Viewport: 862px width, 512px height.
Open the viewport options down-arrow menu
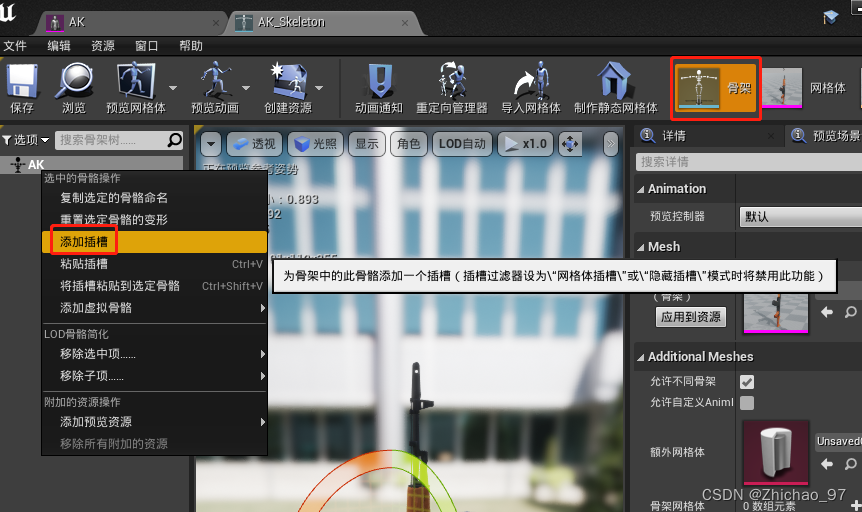click(x=211, y=144)
